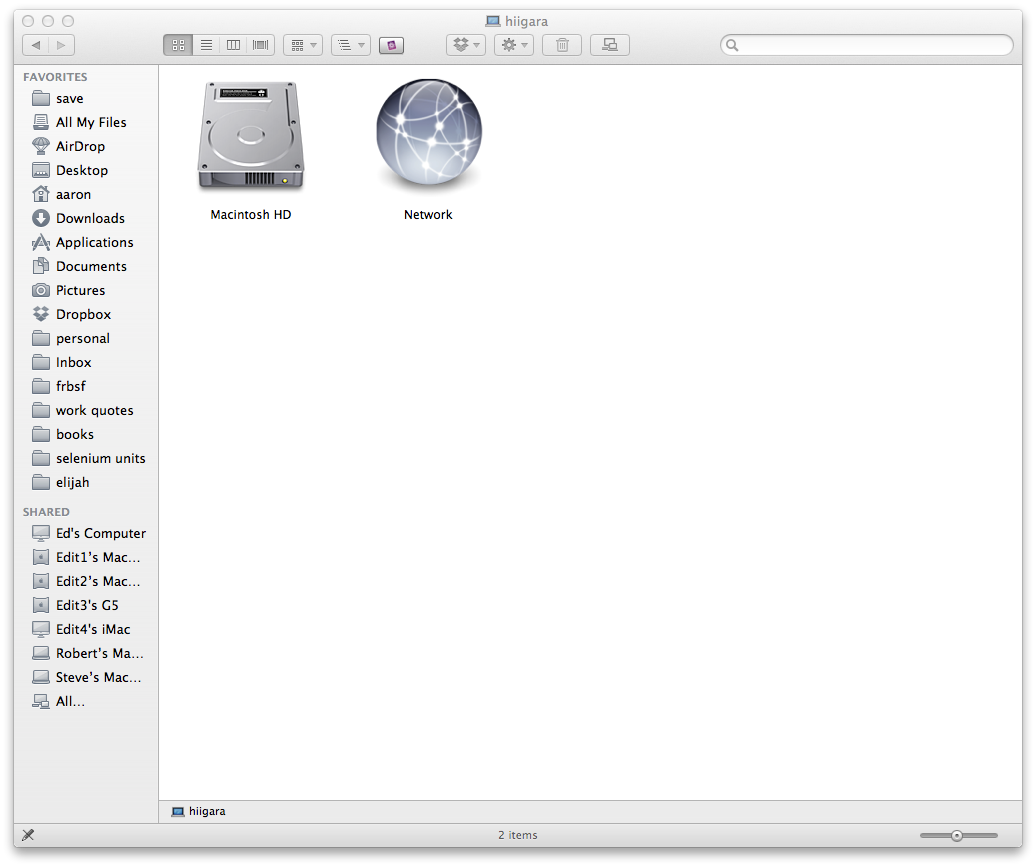This screenshot has height=867, width=1036.
Task: Connect to Ed's Computer under Shared
Action: tap(87, 533)
